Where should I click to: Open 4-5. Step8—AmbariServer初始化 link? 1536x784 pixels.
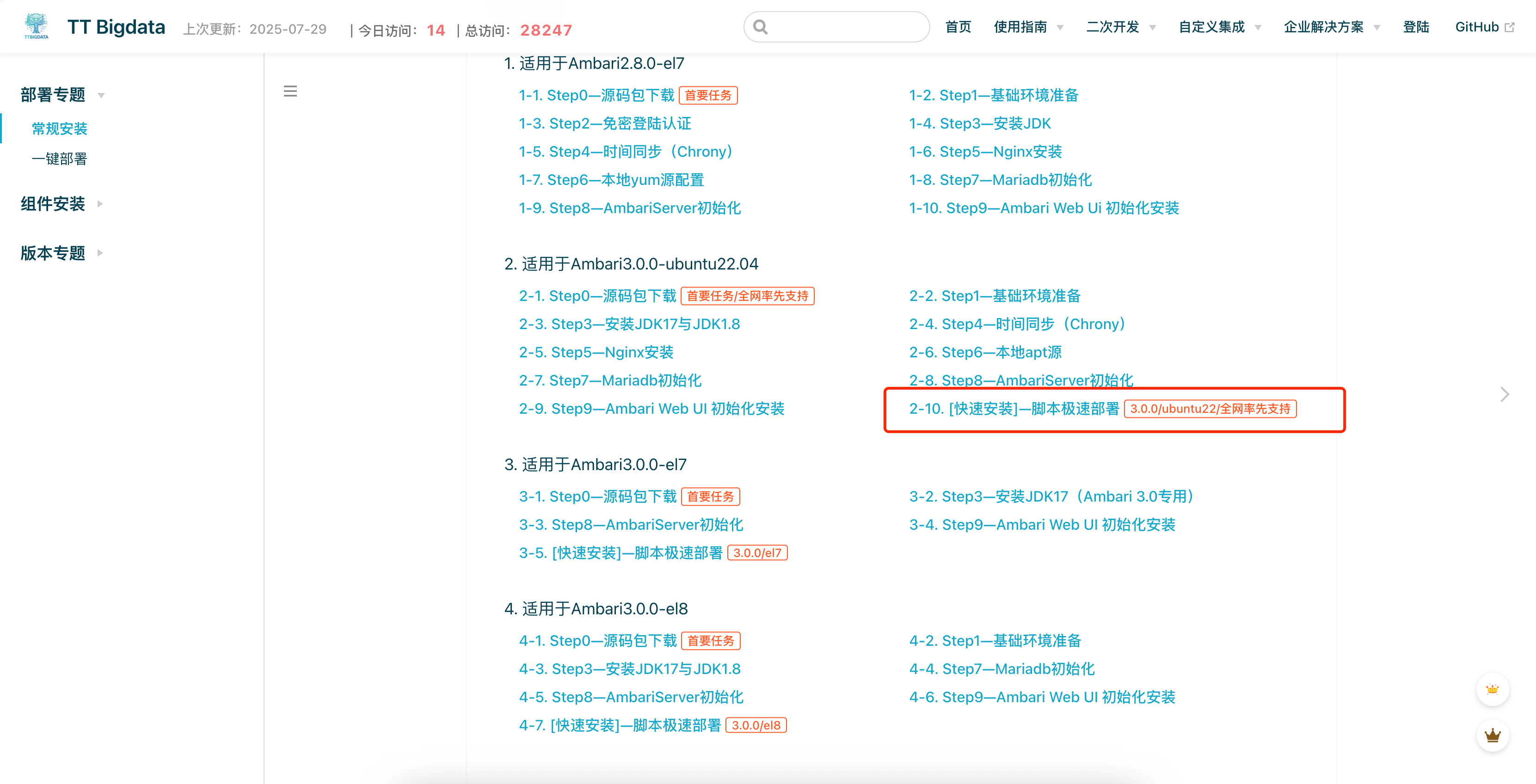(x=631, y=697)
